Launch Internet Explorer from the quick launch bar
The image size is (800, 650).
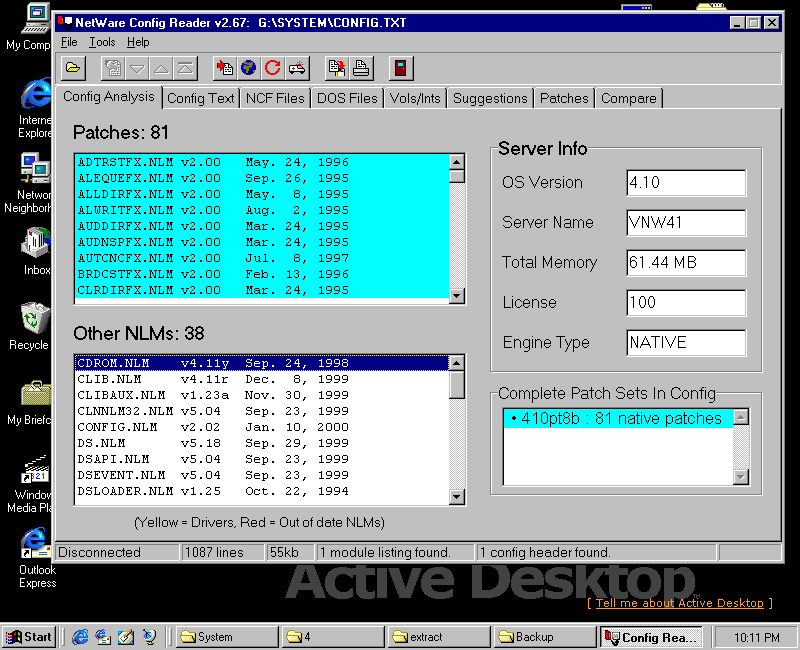coord(80,637)
